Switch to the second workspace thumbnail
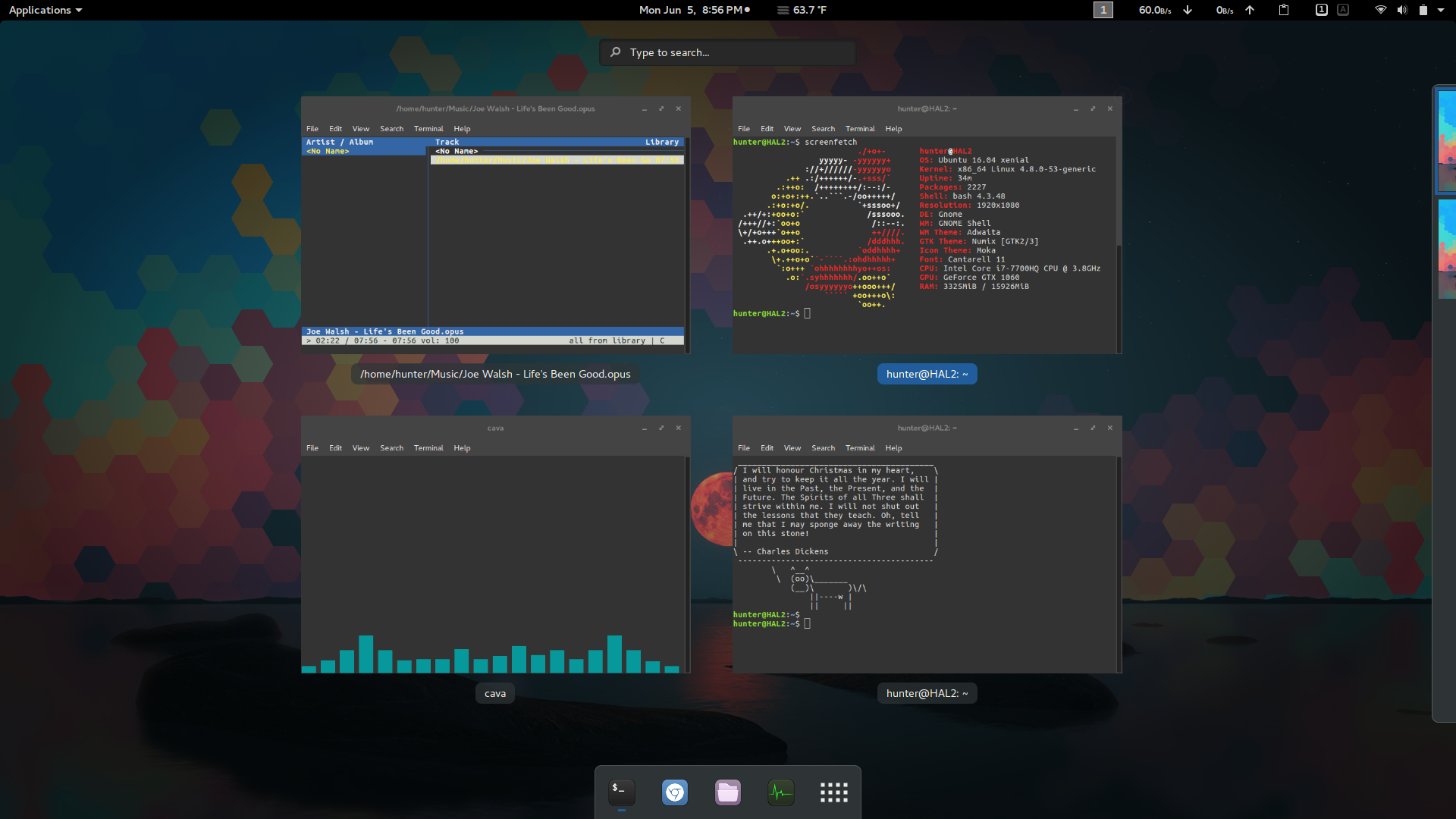This screenshot has height=819, width=1456. pyautogui.click(x=1447, y=249)
